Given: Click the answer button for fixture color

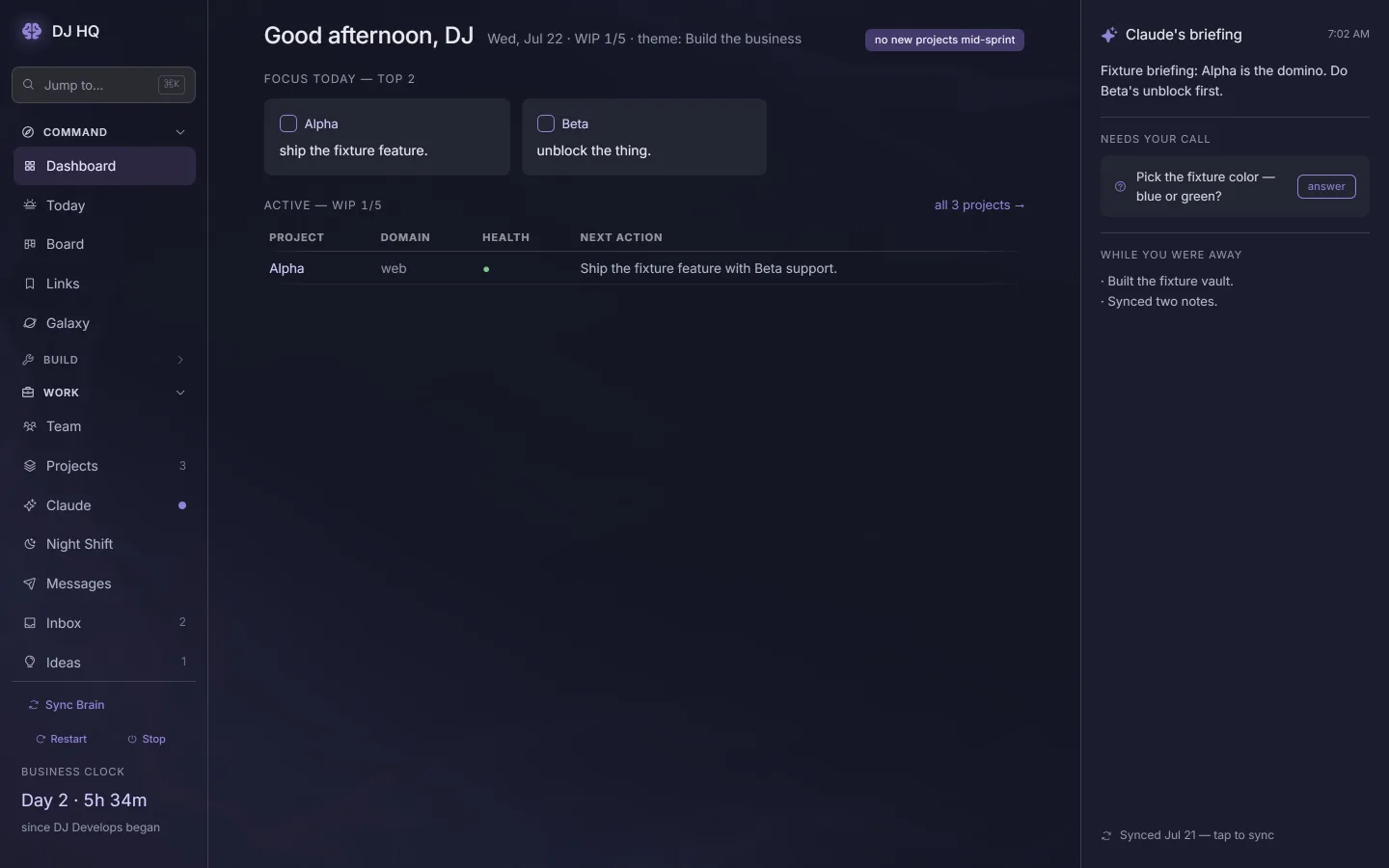Looking at the screenshot, I should [1326, 187].
